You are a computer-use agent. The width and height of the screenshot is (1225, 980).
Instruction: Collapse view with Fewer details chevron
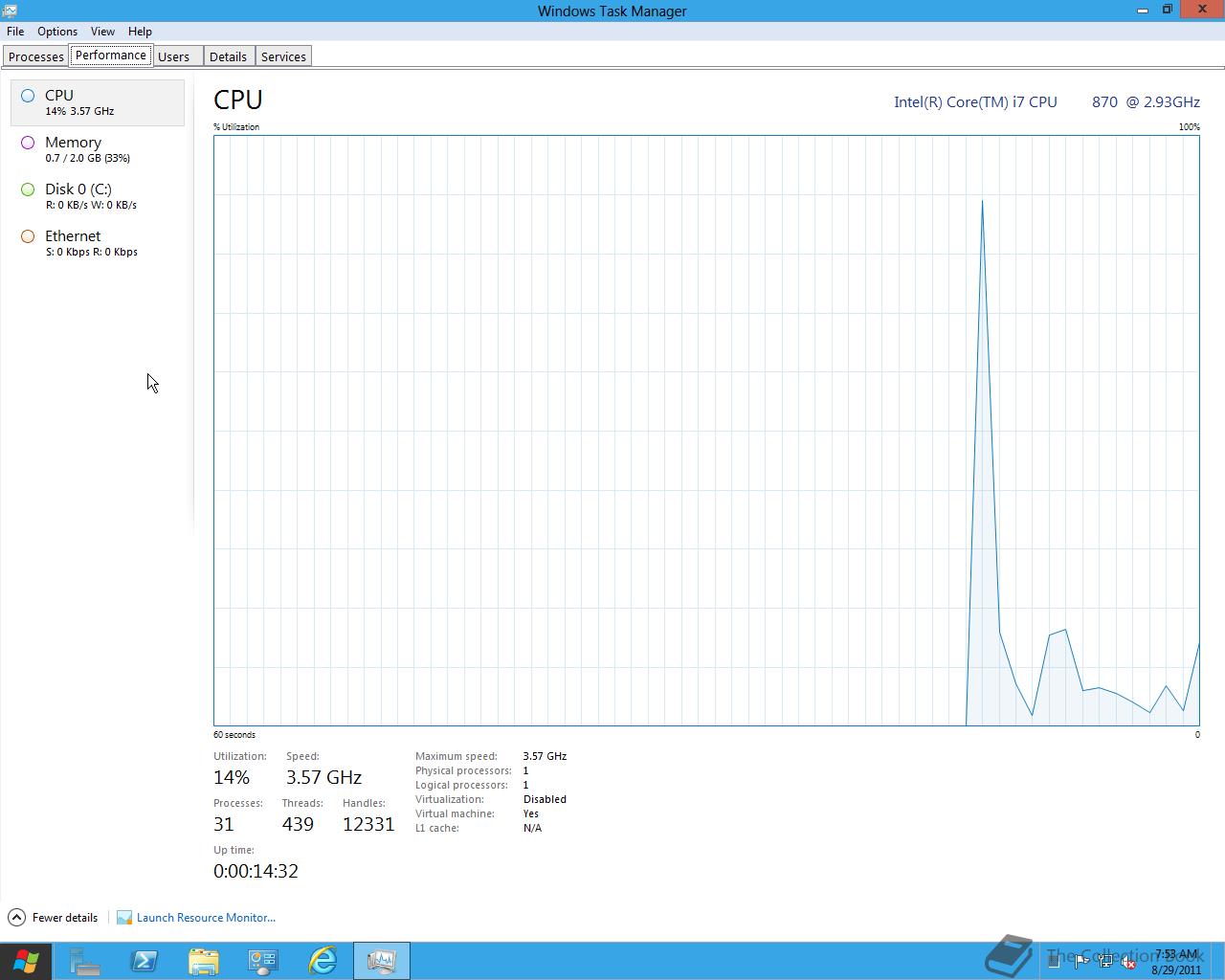(16, 917)
